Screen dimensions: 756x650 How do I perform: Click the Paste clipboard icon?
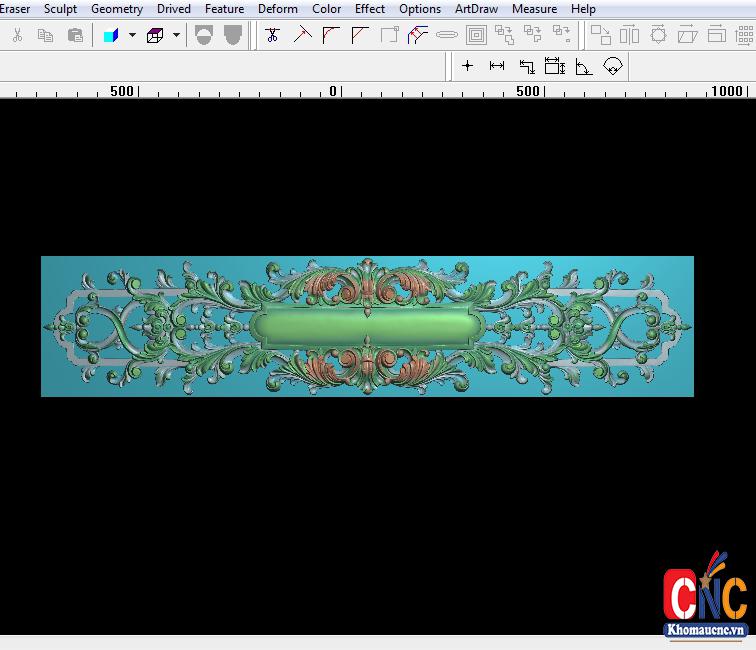coord(75,35)
